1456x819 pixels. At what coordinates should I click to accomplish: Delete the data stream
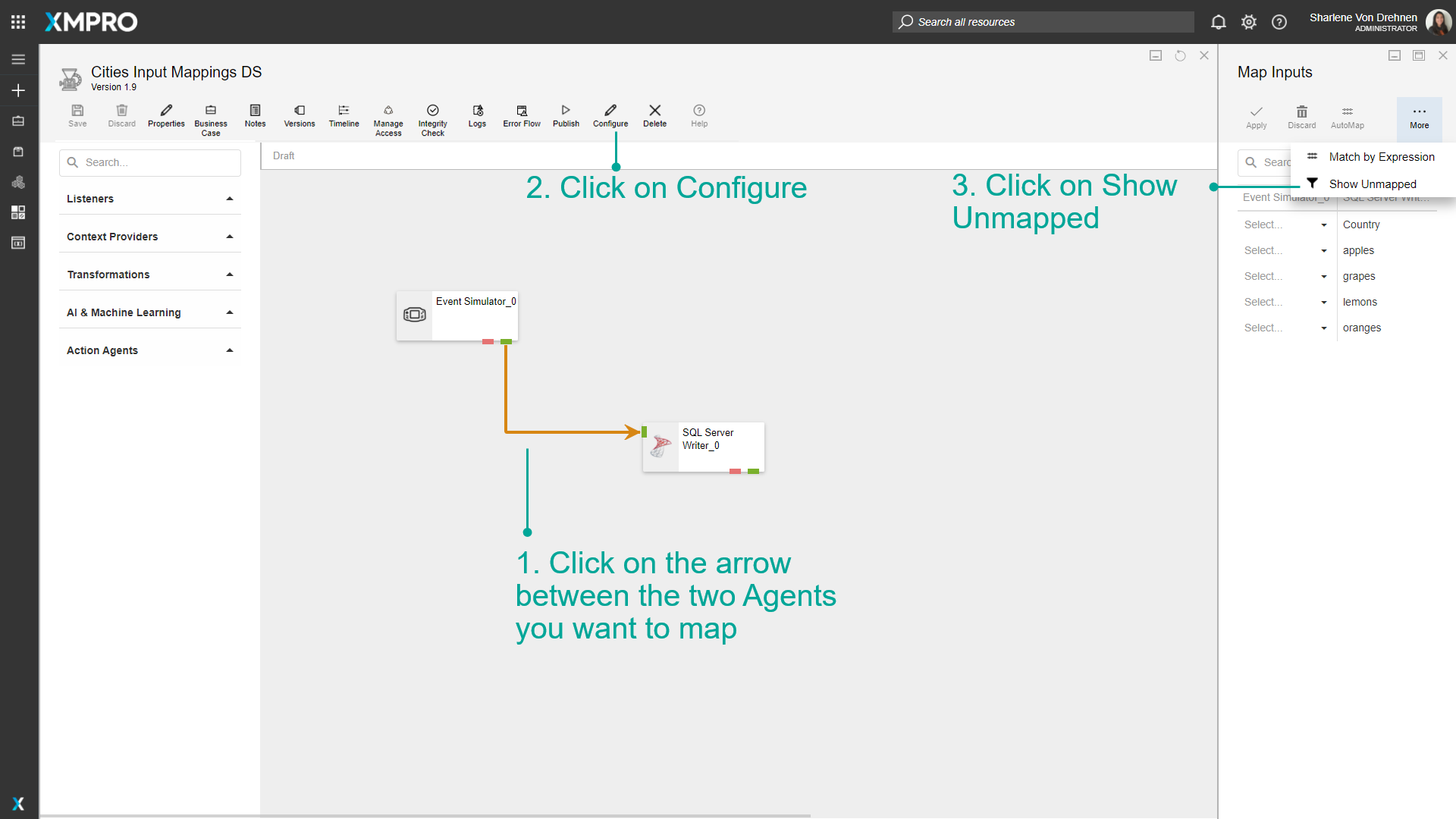(654, 116)
